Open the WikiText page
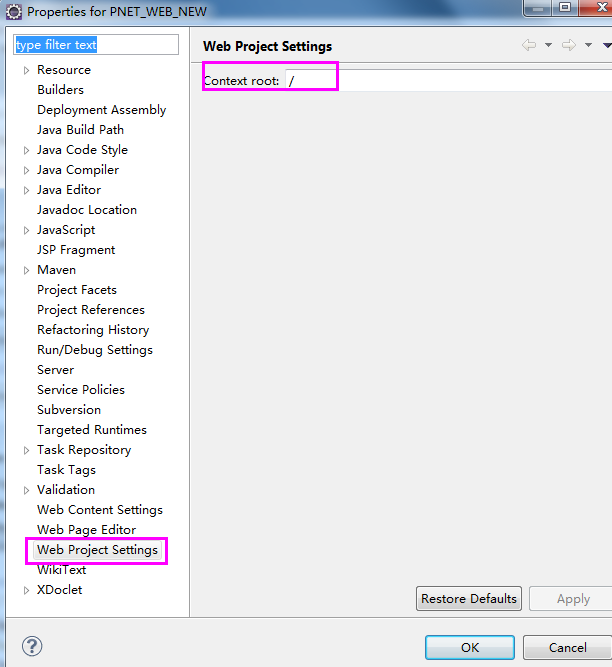612x667 pixels. [x=62, y=570]
